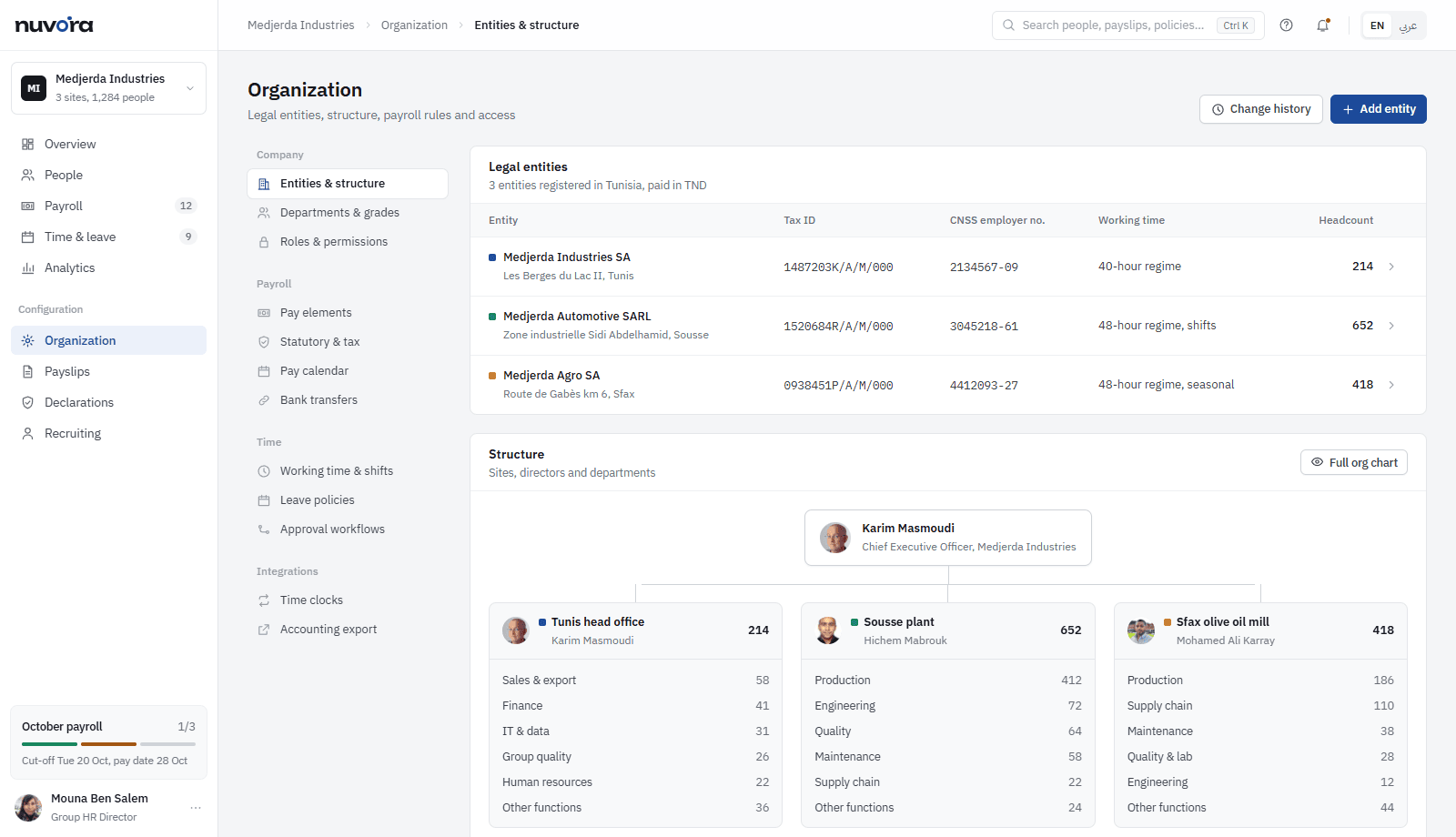Go to Payroll section
1456x837 pixels.
point(108,206)
